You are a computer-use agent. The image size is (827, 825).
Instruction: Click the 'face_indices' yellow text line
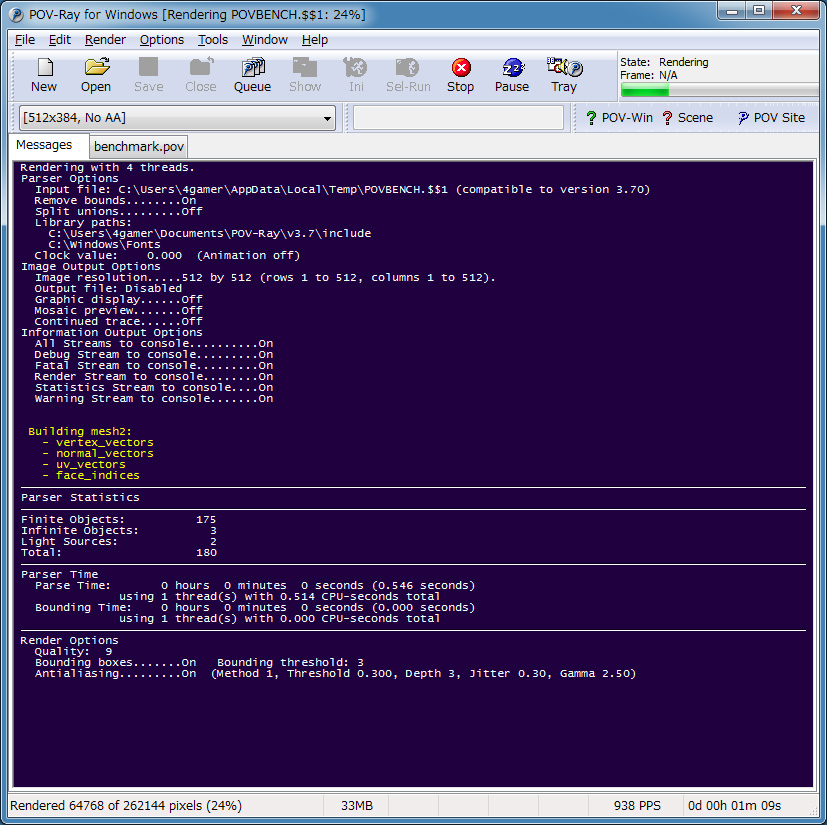(98, 475)
